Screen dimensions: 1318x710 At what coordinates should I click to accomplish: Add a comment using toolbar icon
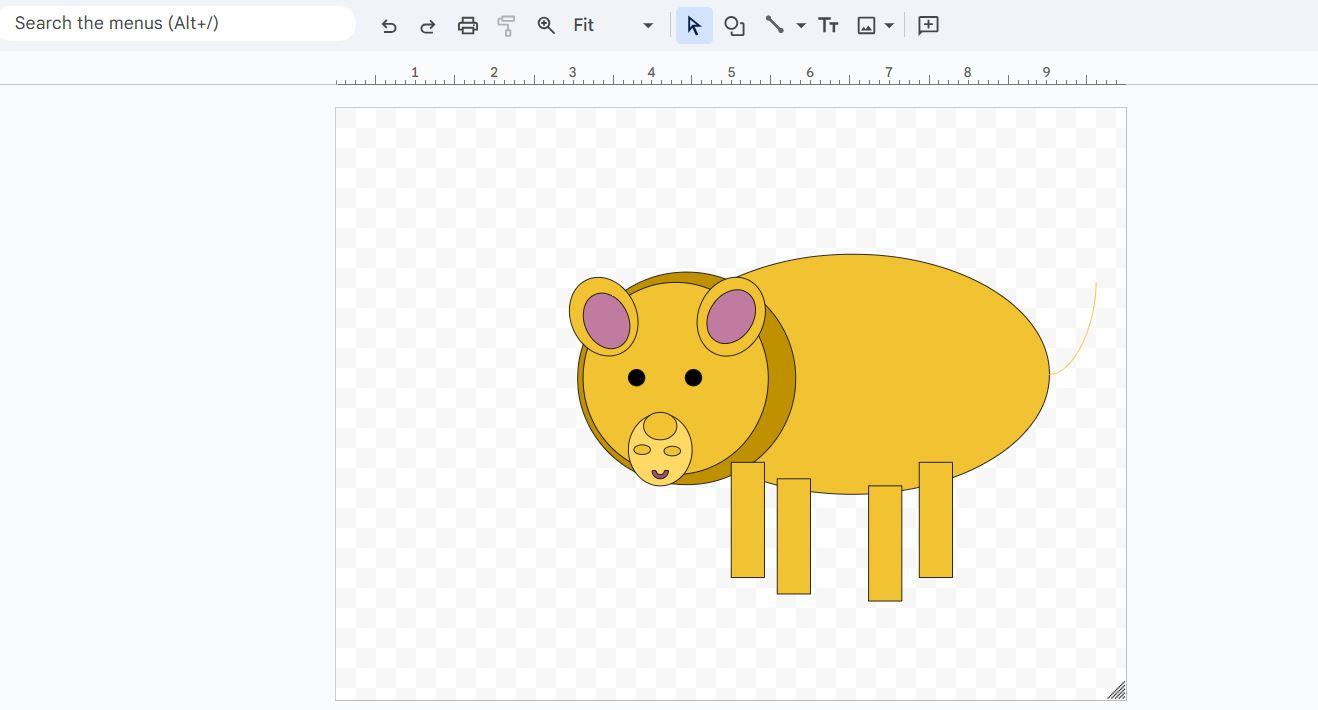click(928, 26)
